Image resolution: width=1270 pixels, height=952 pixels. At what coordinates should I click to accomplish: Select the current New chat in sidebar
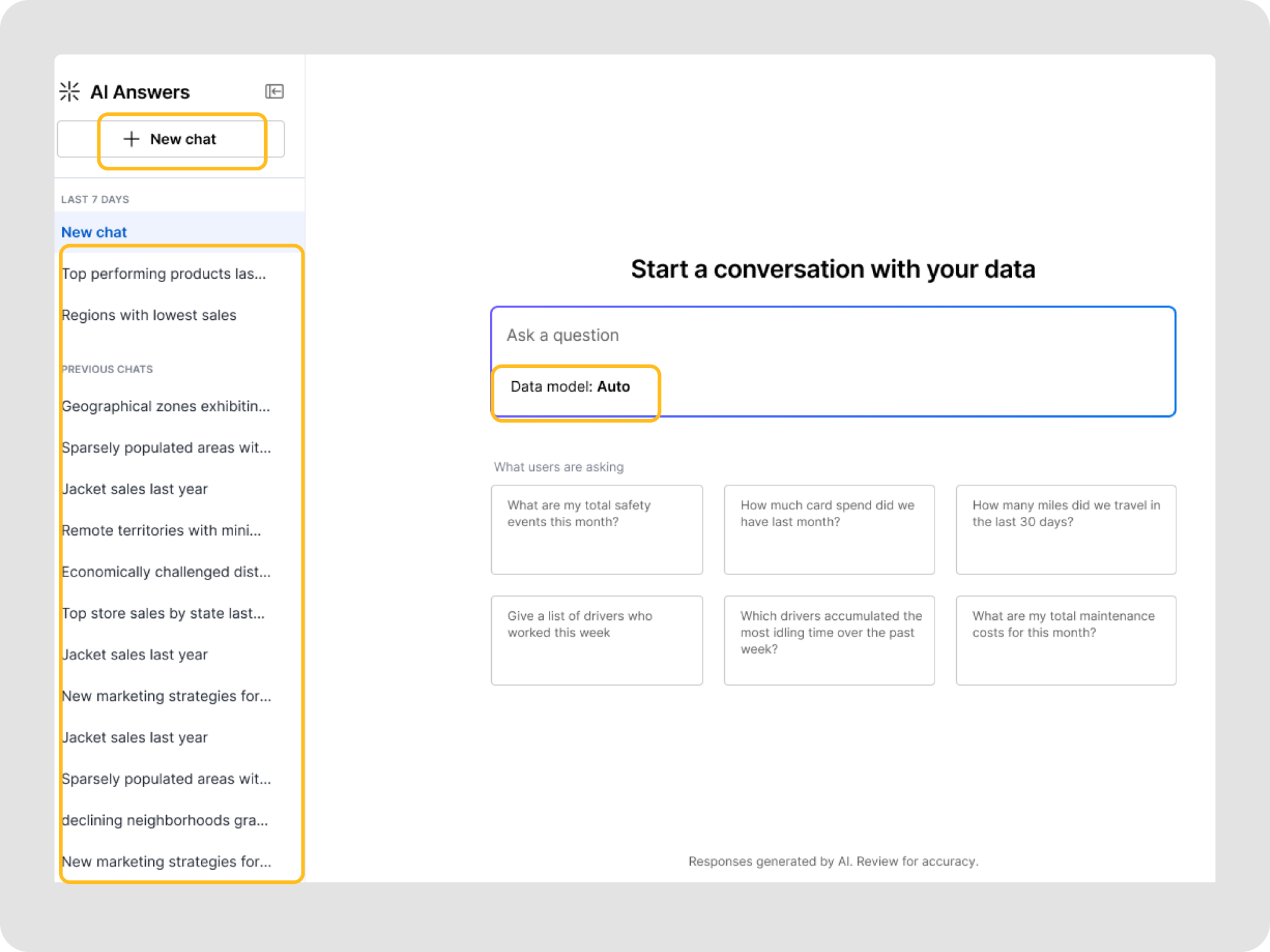click(x=94, y=232)
